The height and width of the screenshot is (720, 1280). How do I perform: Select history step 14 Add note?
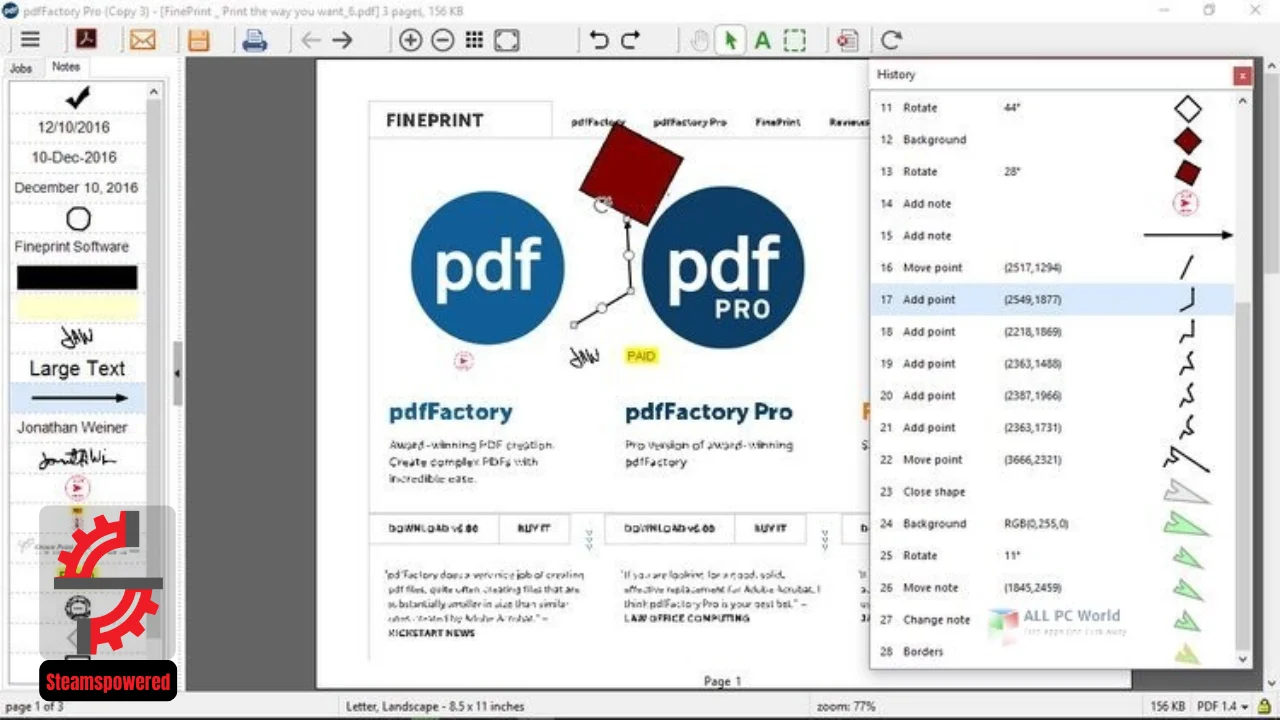[1052, 203]
